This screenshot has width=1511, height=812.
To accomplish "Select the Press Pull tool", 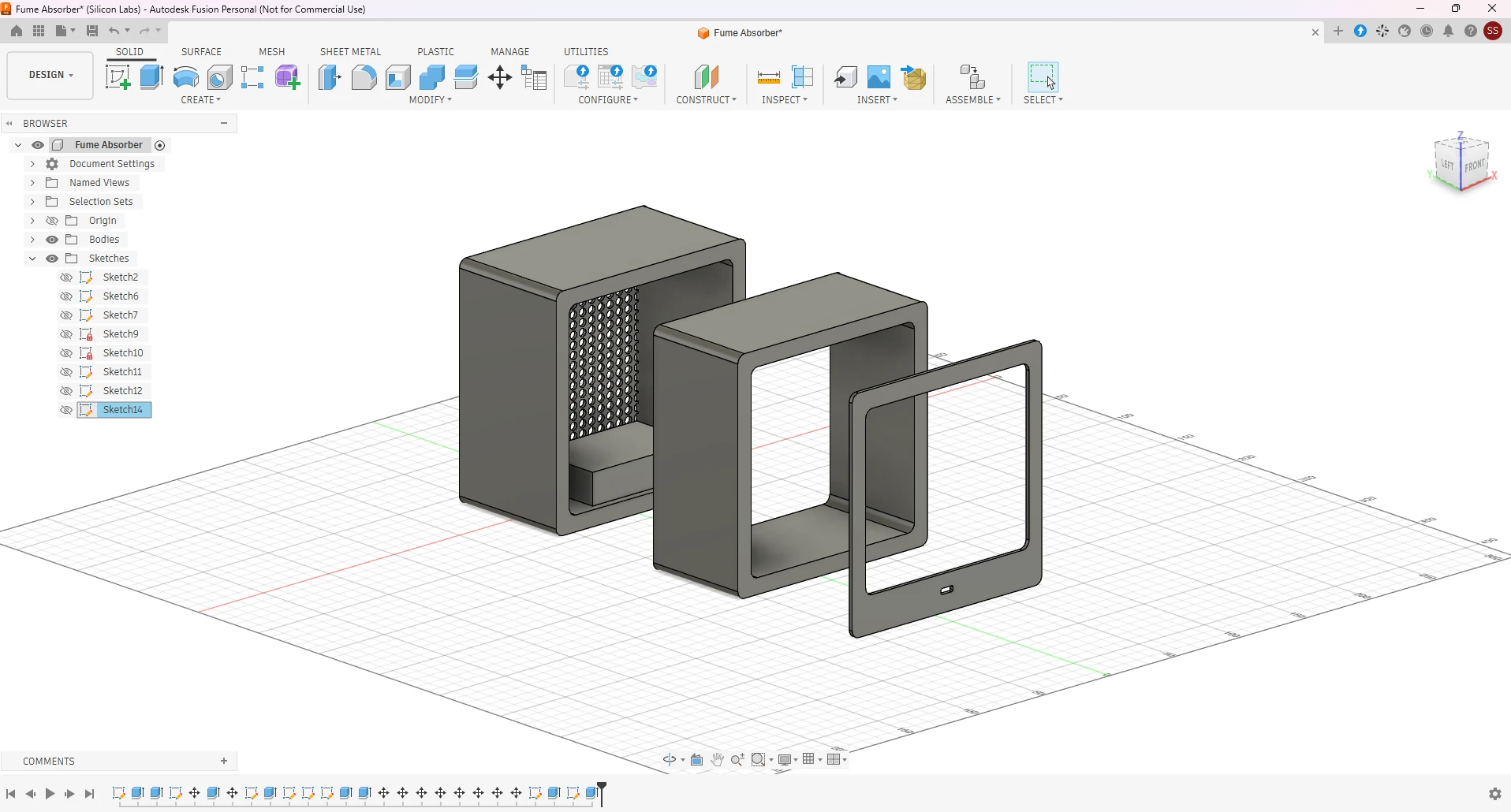I will click(x=330, y=77).
